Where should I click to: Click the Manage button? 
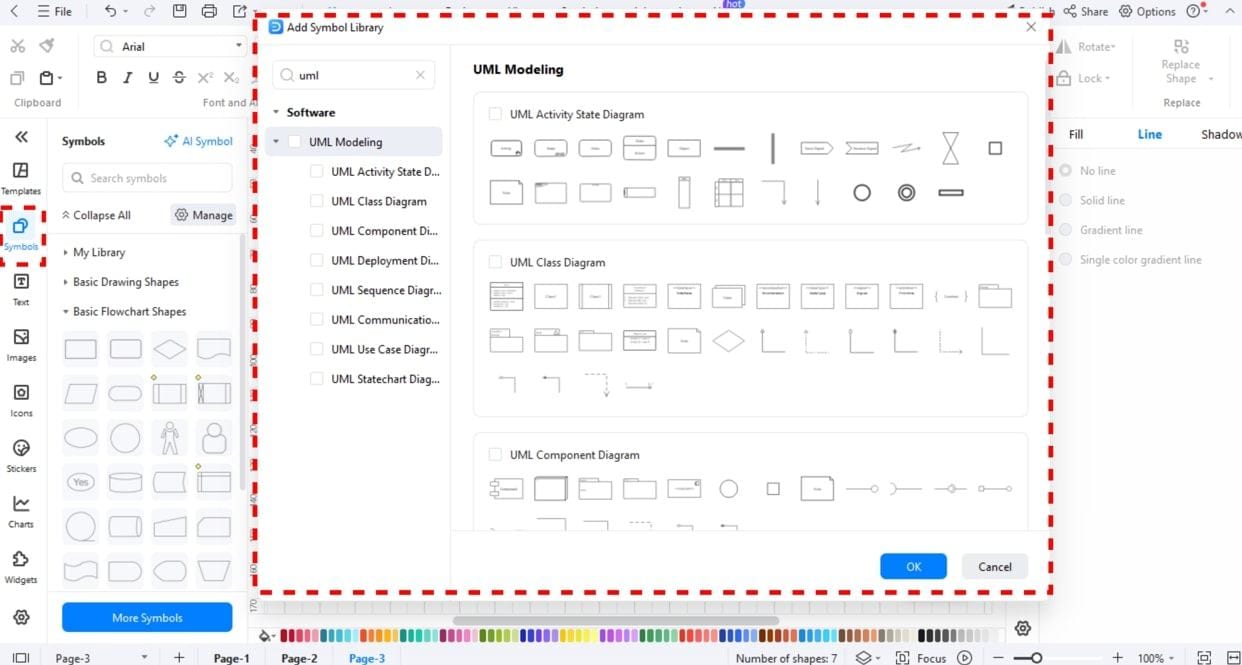coord(203,215)
